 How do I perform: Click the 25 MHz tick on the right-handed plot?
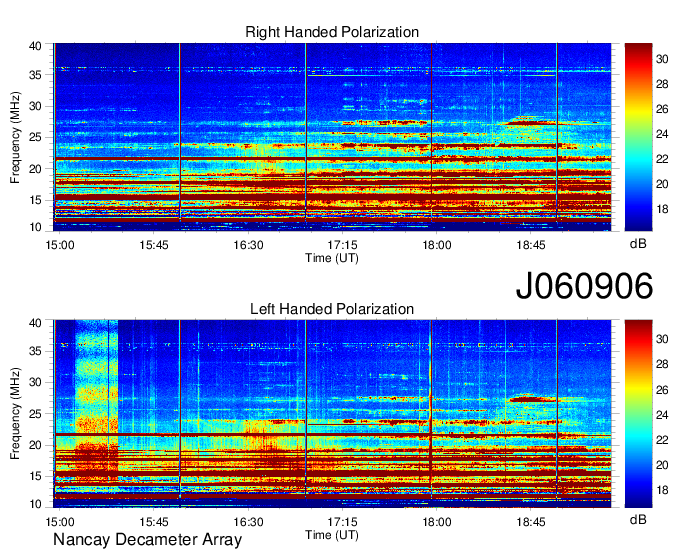coord(35,138)
